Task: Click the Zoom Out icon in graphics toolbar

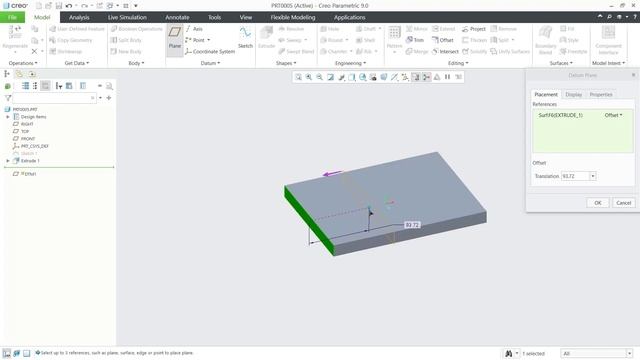Action: tap(320, 77)
